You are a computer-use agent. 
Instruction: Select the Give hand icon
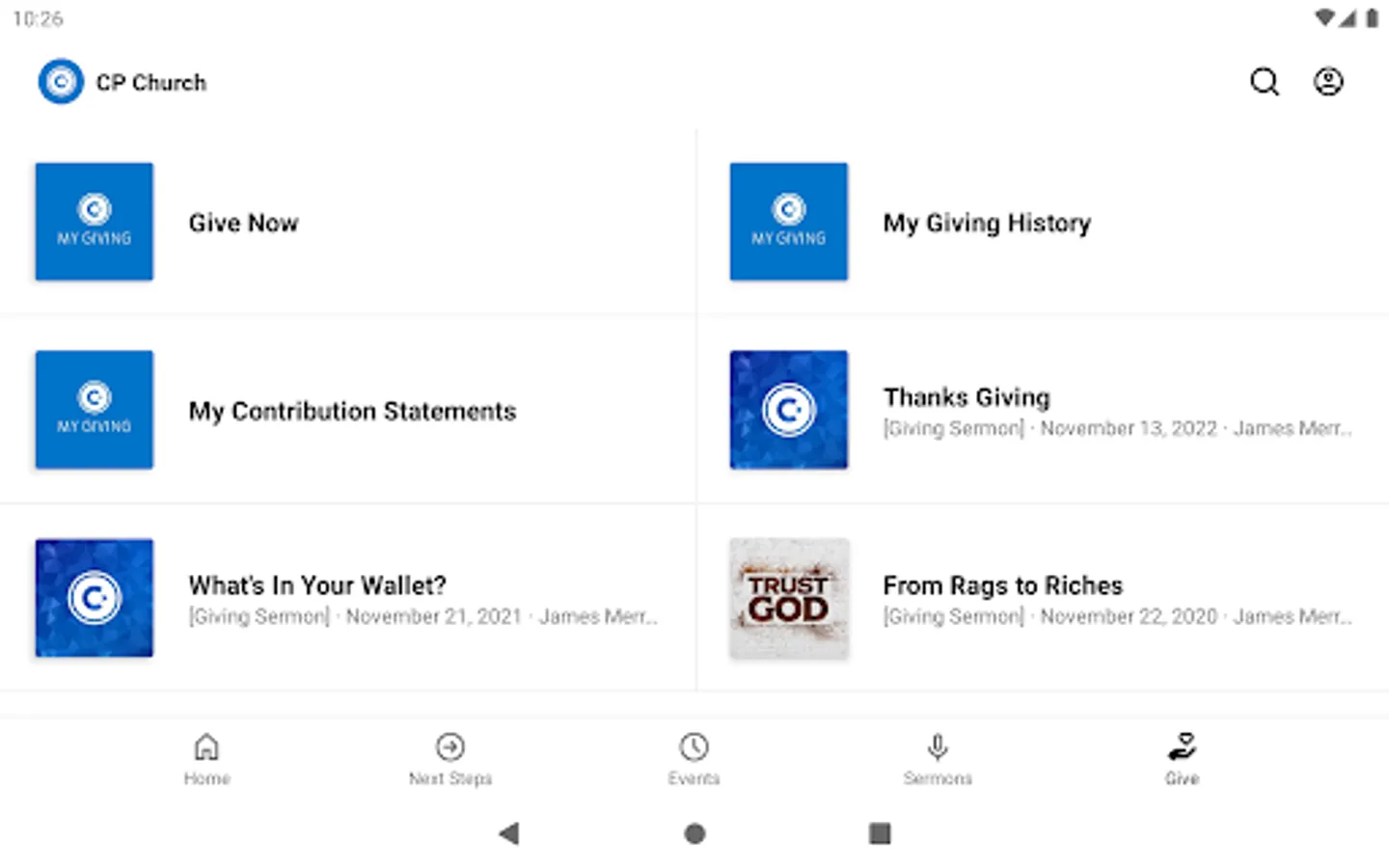[1183, 757]
